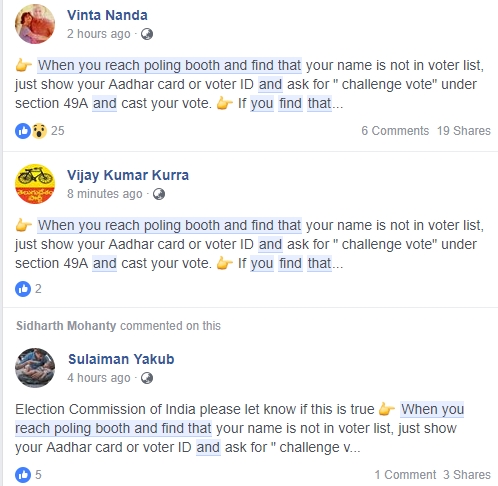Open the 6 Comments link

(x=395, y=131)
